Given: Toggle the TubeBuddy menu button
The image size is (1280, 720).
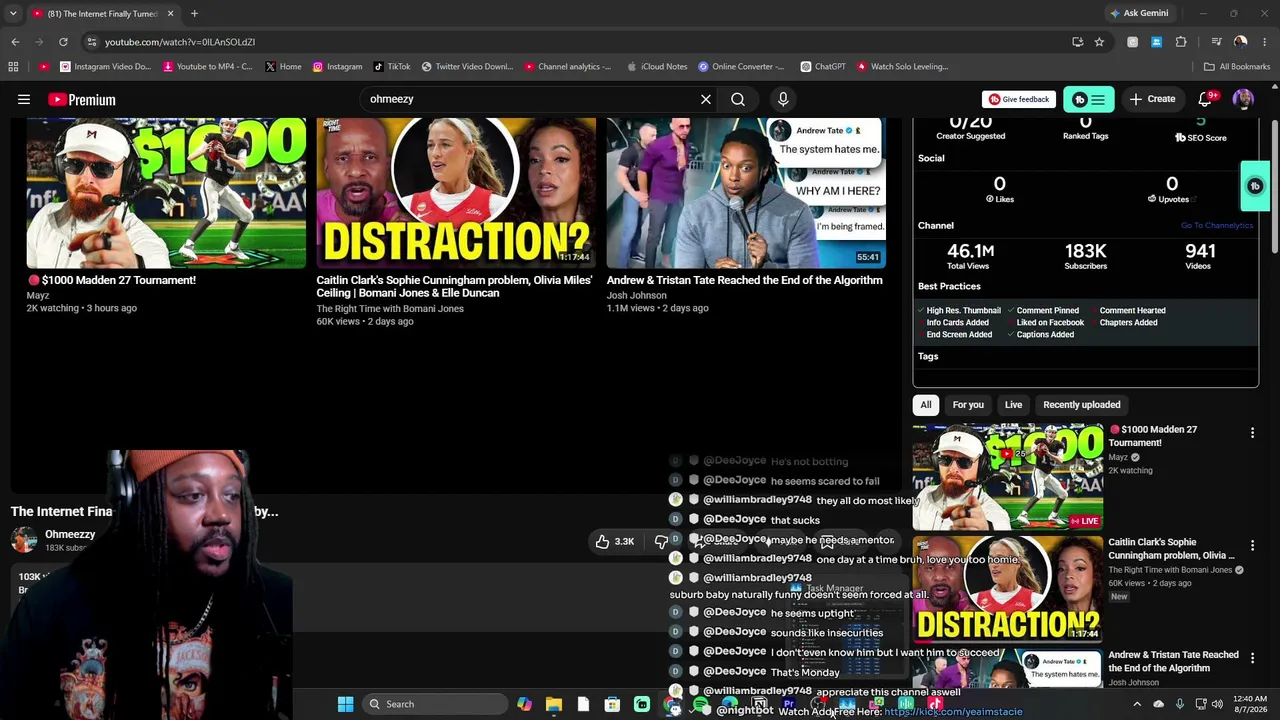Looking at the screenshot, I should pyautogui.click(x=1088, y=99).
